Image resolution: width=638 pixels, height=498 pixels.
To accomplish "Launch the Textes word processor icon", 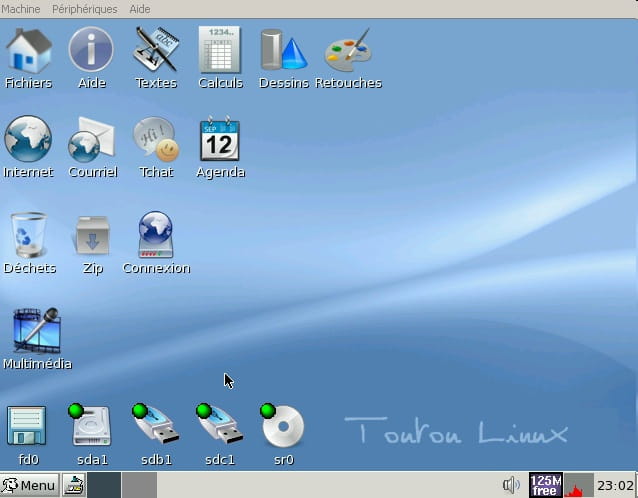I will (x=156, y=50).
